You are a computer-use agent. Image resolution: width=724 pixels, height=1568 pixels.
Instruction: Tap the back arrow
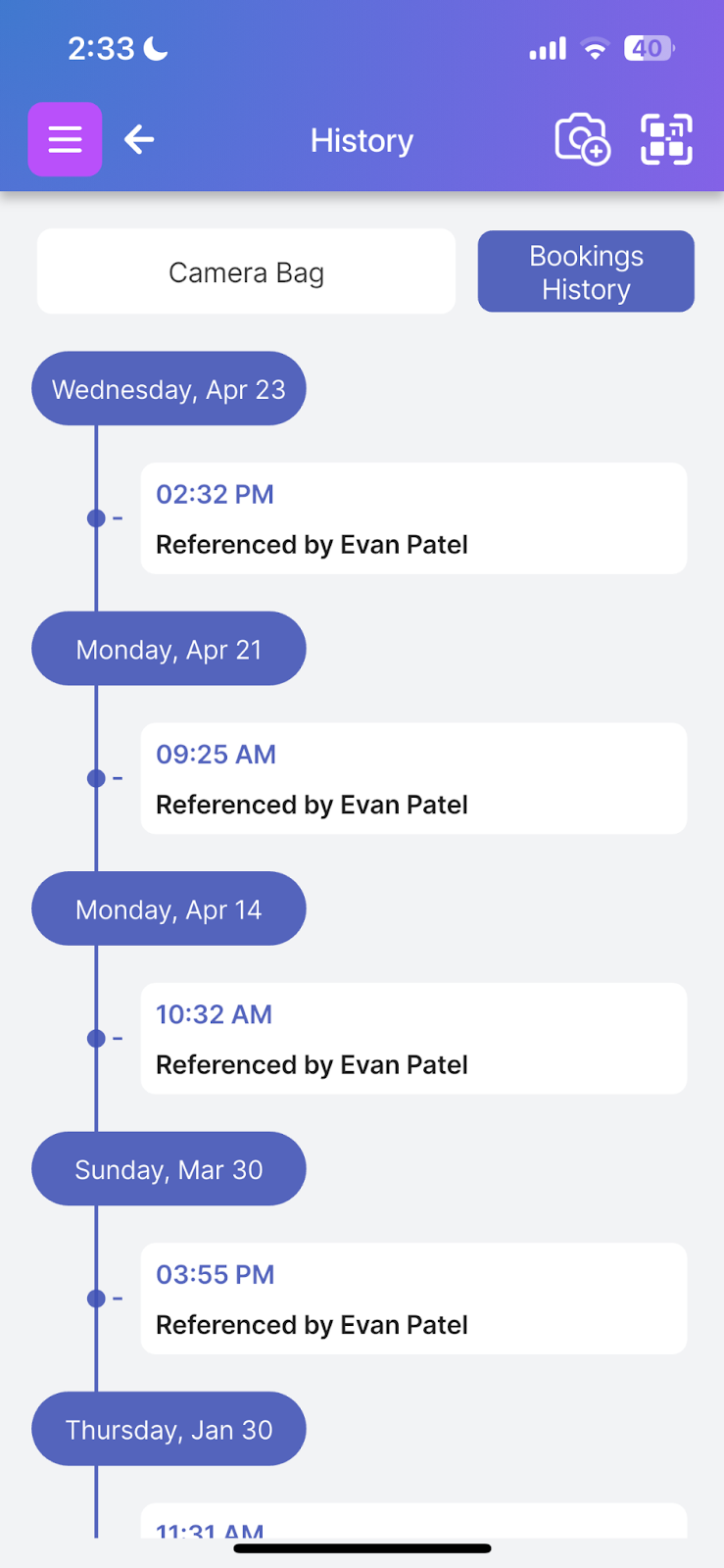point(139,140)
